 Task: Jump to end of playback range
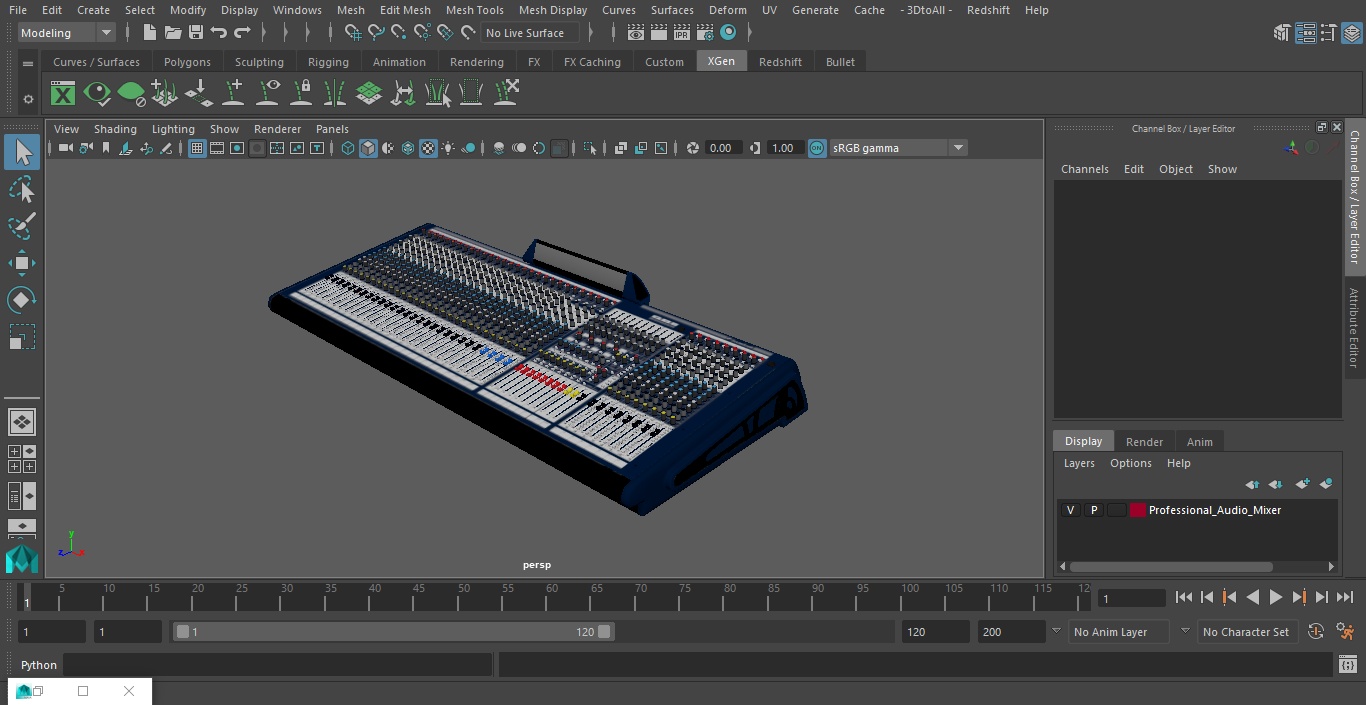click(1345, 597)
